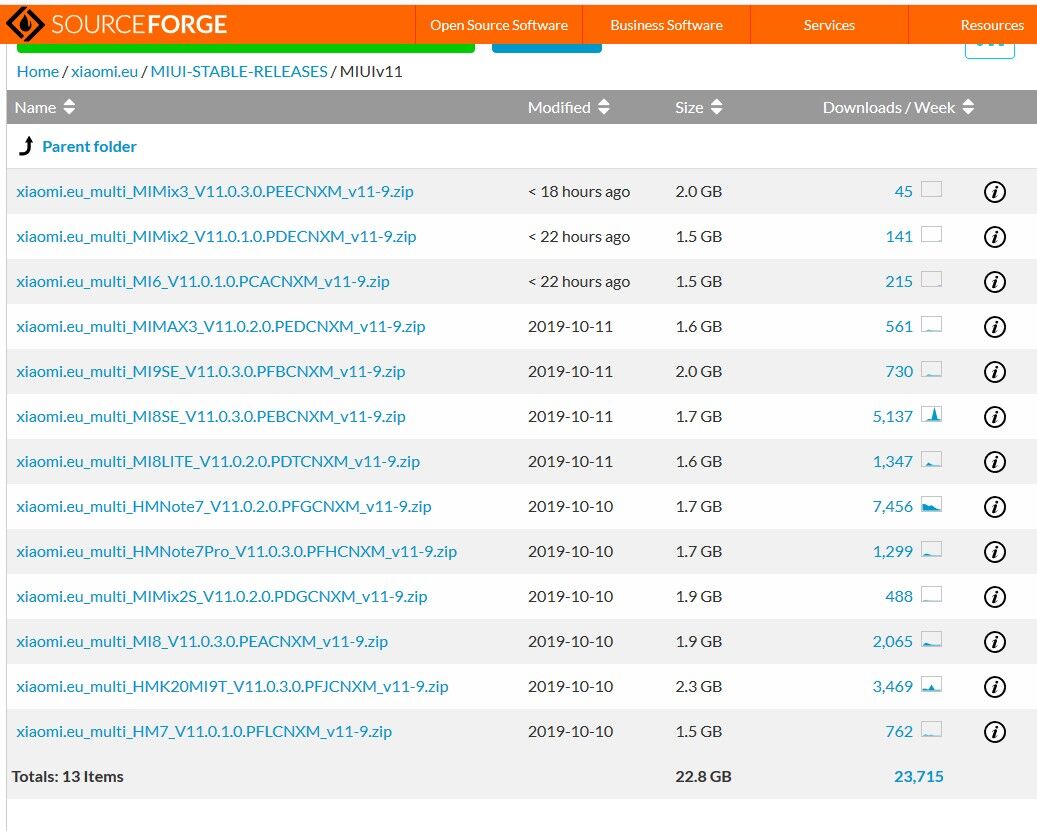Image resolution: width=1037 pixels, height=831 pixels.
Task: Open info icon for MIMix3 zip row
Action: pos(995,192)
